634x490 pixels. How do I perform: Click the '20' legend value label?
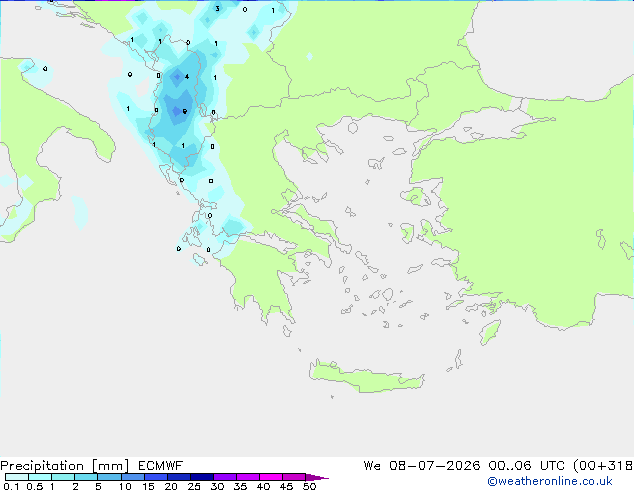point(171,486)
